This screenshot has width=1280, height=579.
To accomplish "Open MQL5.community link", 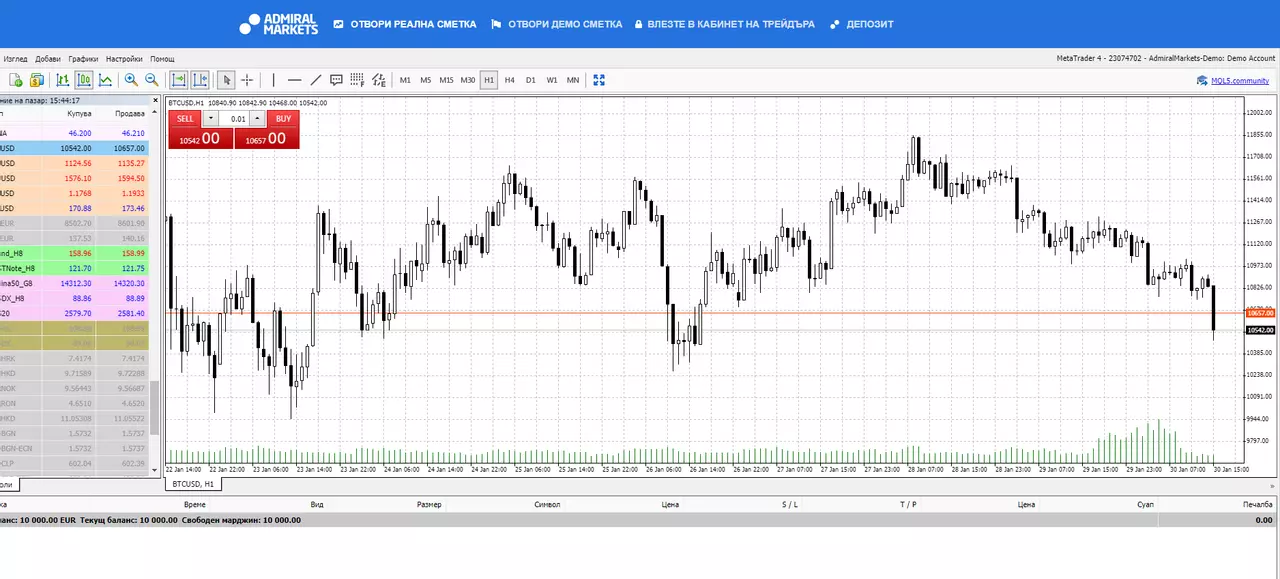I will [x=1233, y=81].
